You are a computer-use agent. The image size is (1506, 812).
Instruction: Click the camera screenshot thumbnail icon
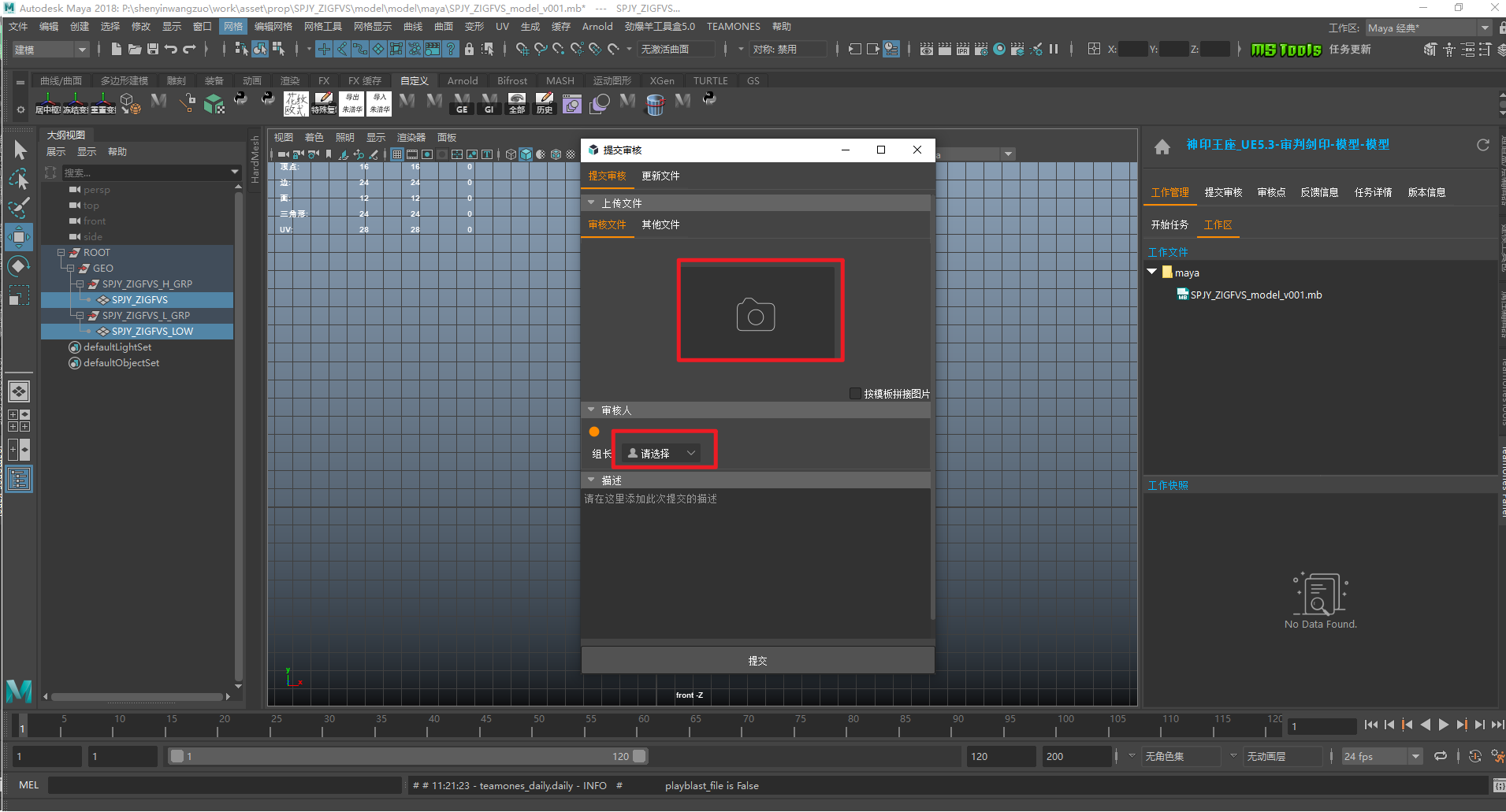point(756,315)
